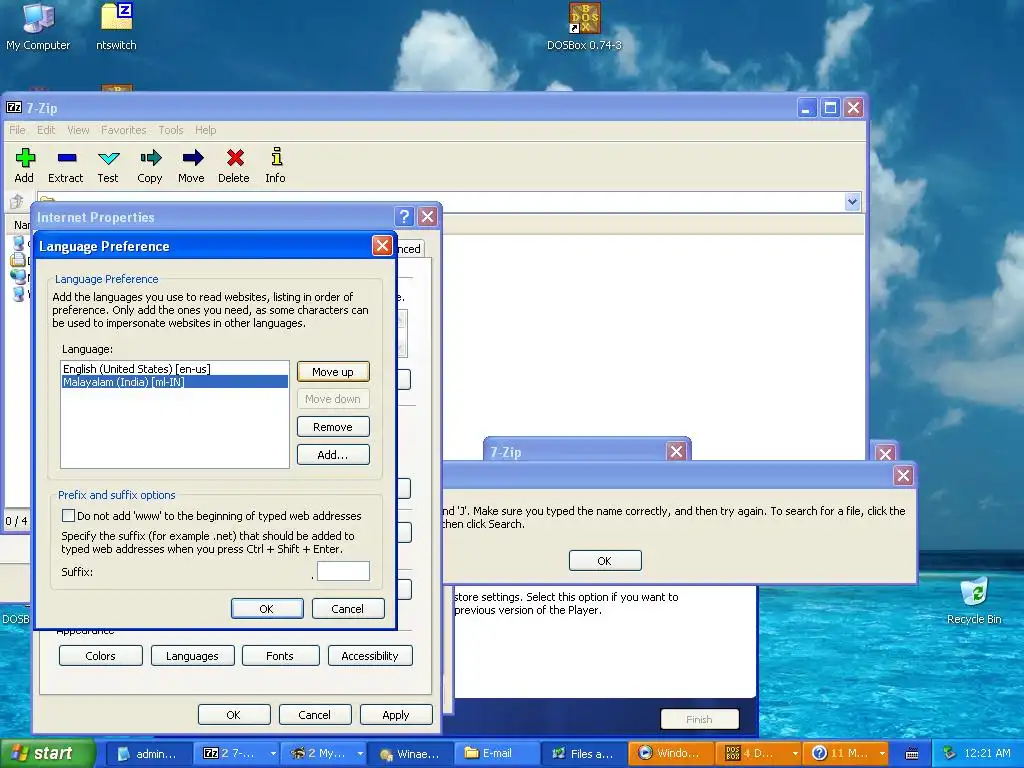Switch to the Winae taskbar item
This screenshot has height=768, width=1024.
tap(409, 754)
